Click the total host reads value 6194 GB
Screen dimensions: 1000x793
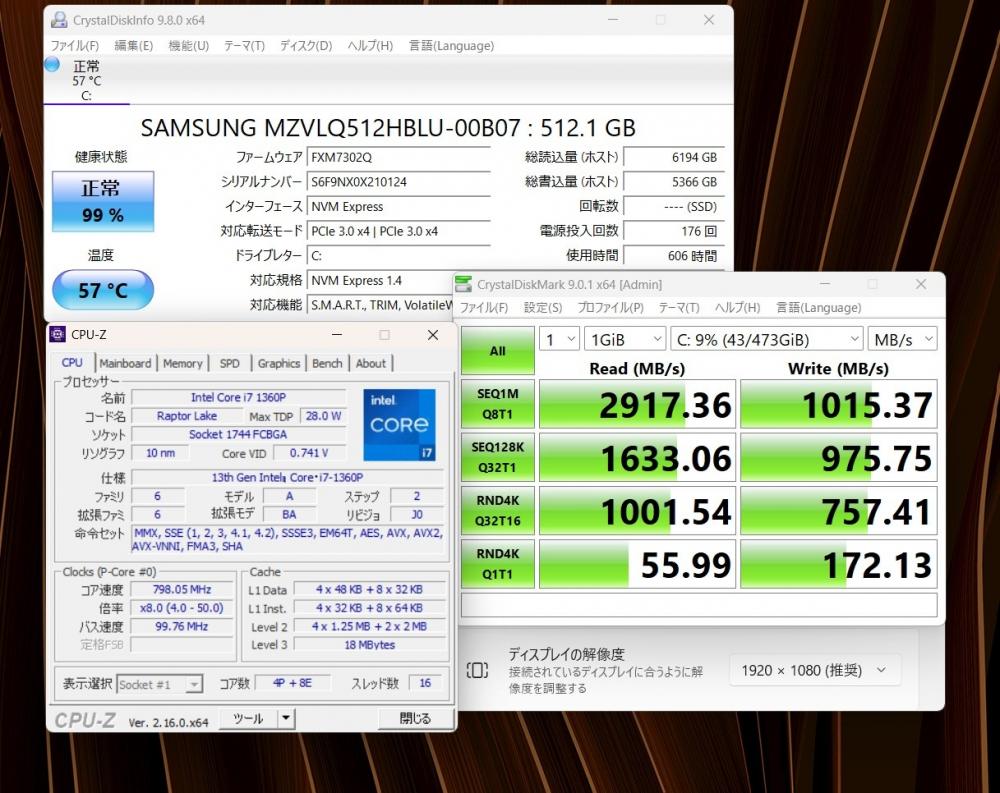coord(674,157)
